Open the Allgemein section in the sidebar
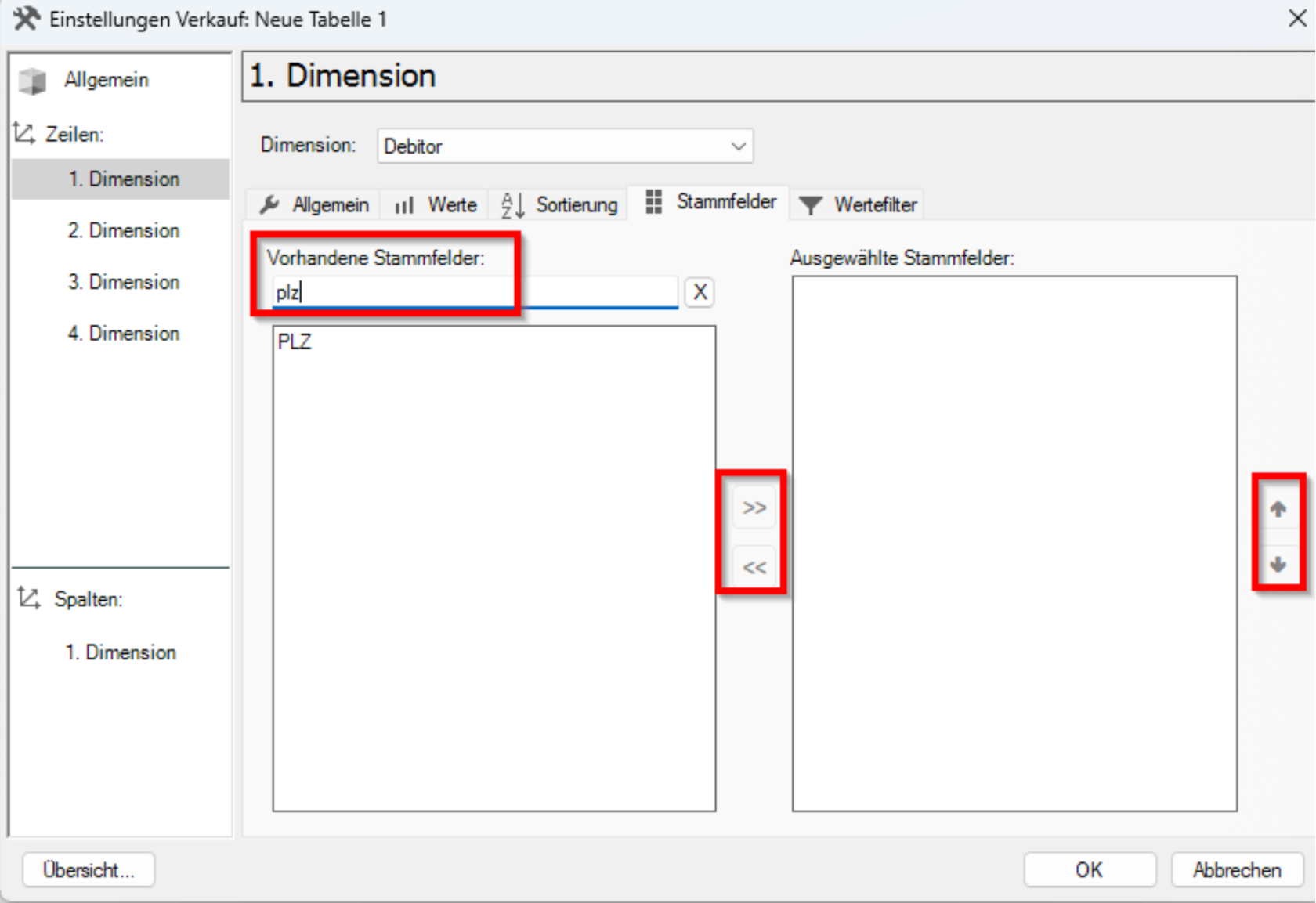The height and width of the screenshot is (903, 1316). click(106, 80)
